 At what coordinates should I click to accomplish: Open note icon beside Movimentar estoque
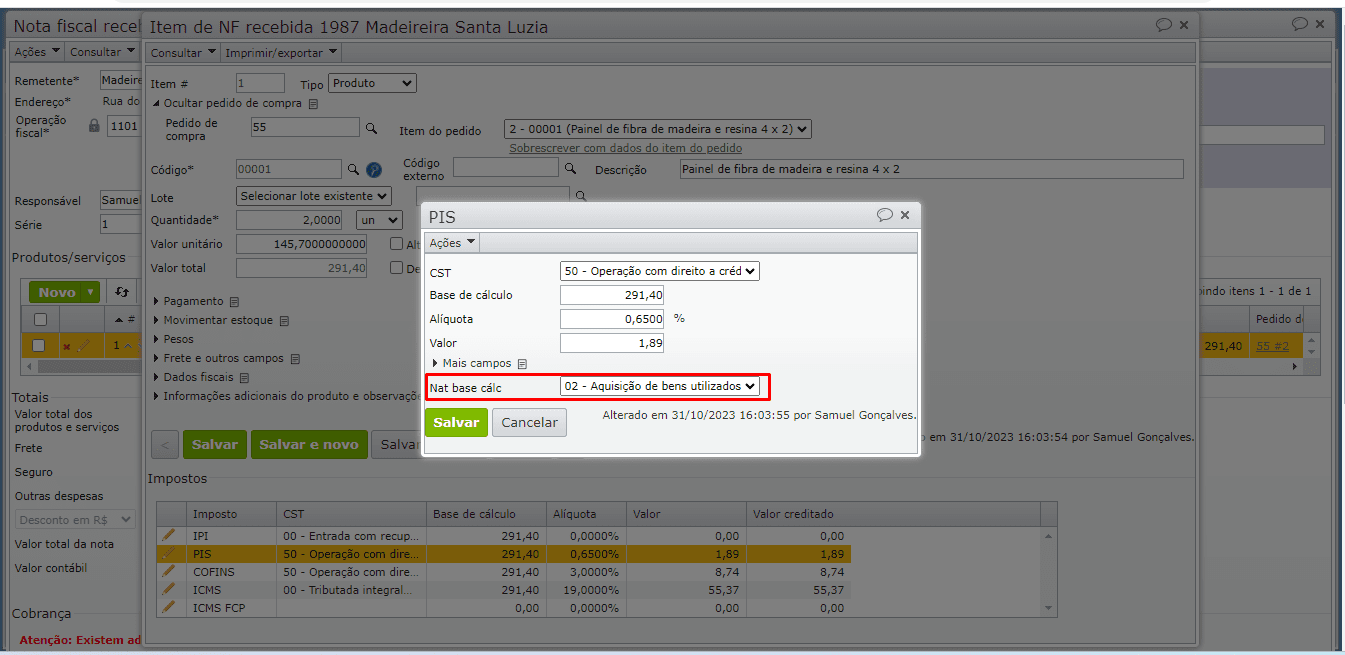[x=284, y=321]
